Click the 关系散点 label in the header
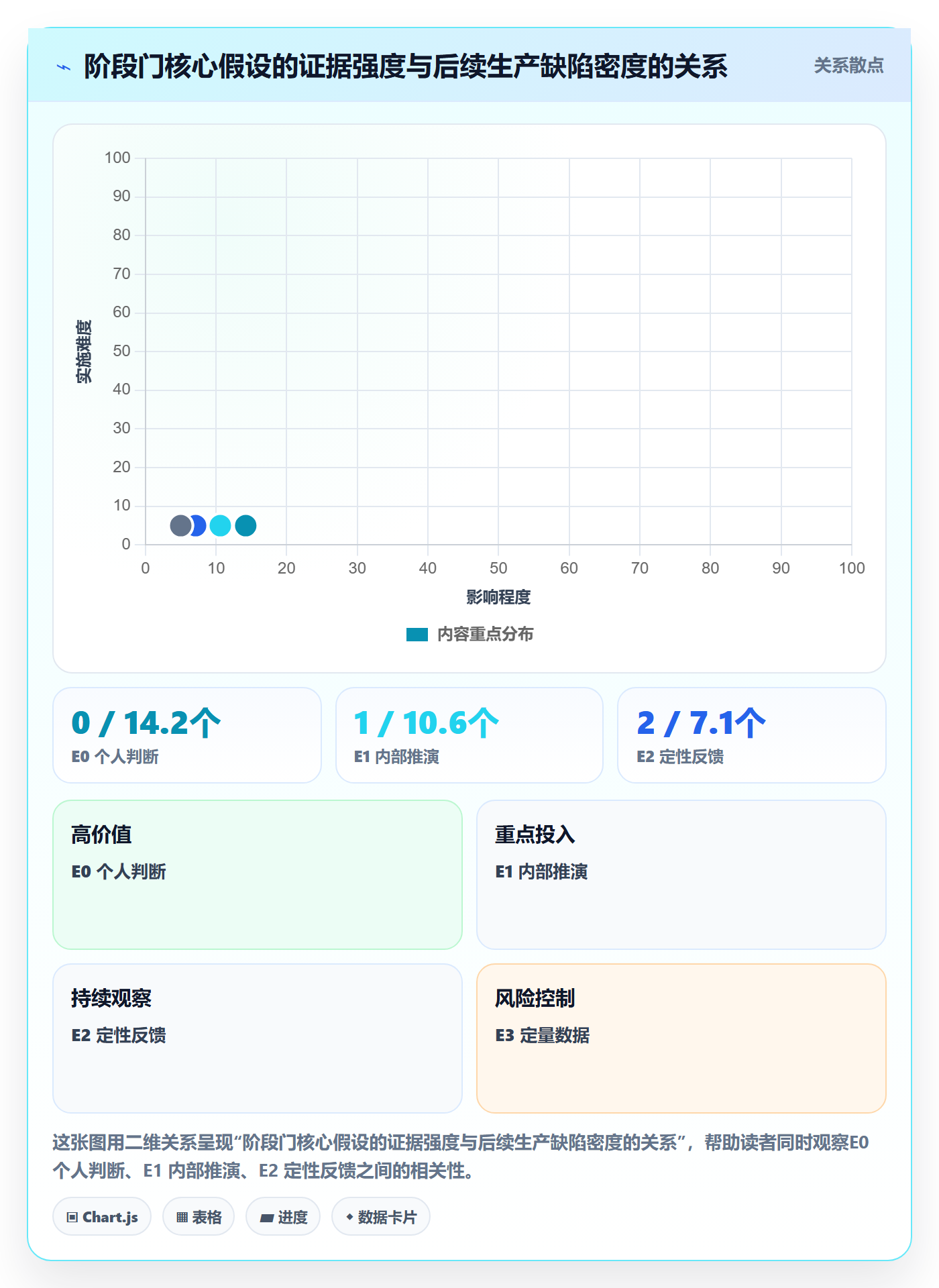The height and width of the screenshot is (1288, 939). 848,66
